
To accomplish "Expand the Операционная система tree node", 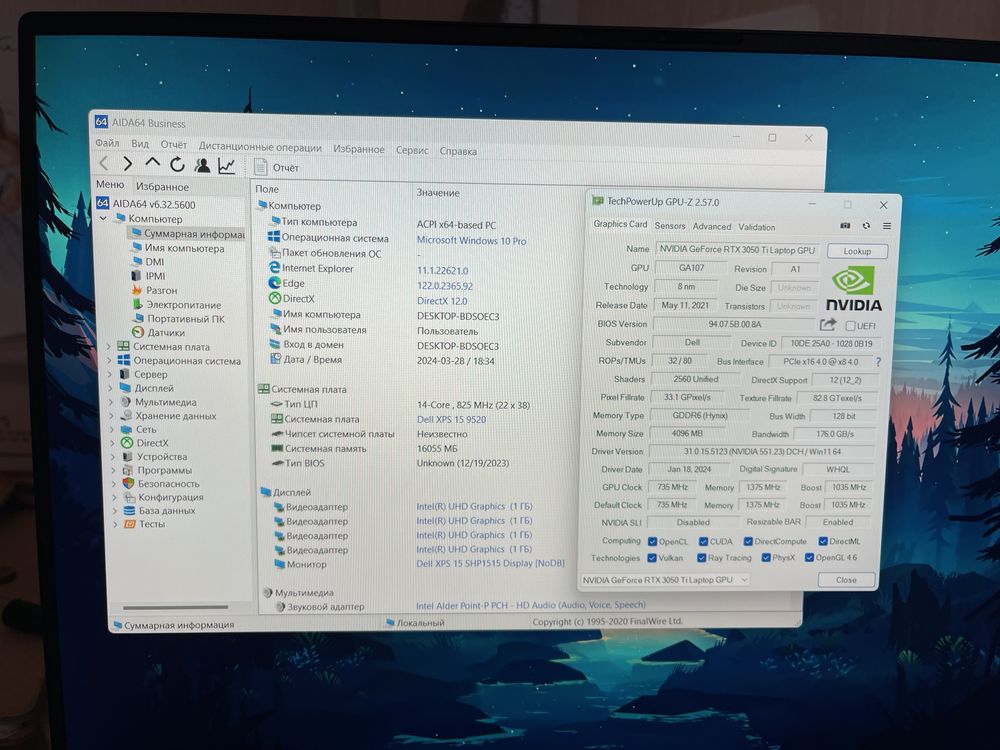I will tap(109, 360).
